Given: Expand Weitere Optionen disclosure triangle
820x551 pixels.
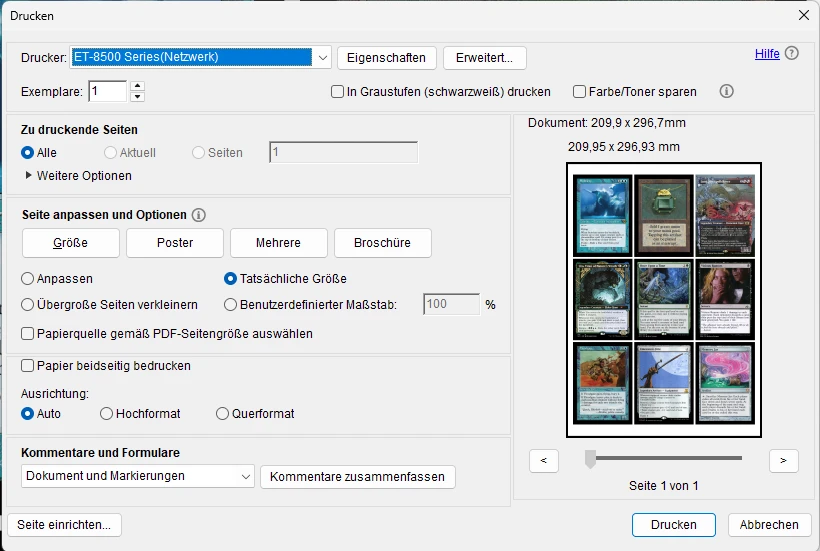Looking at the screenshot, I should (29, 176).
